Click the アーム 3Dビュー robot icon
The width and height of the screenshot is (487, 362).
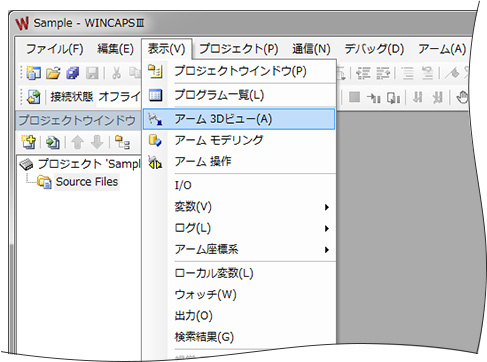coord(155,119)
